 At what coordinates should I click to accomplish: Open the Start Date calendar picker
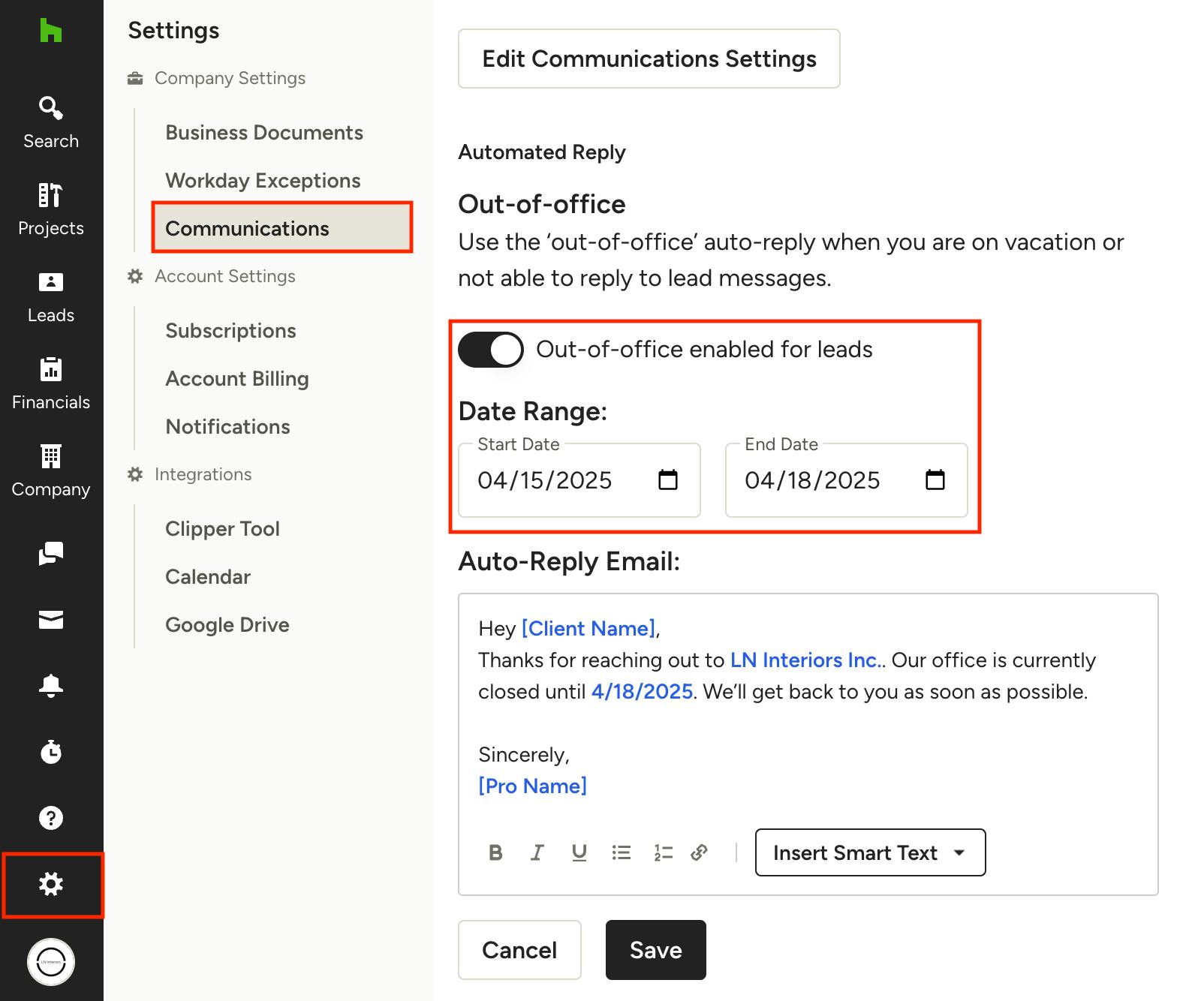coord(667,480)
